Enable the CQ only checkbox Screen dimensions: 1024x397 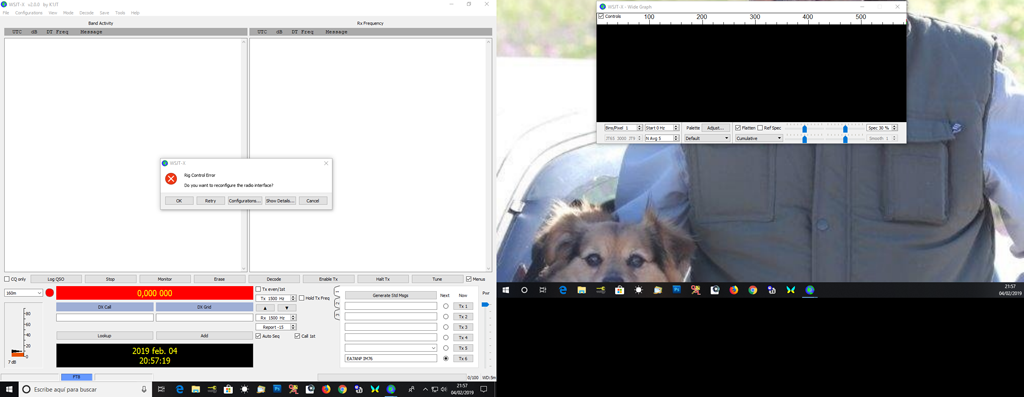coord(7,279)
